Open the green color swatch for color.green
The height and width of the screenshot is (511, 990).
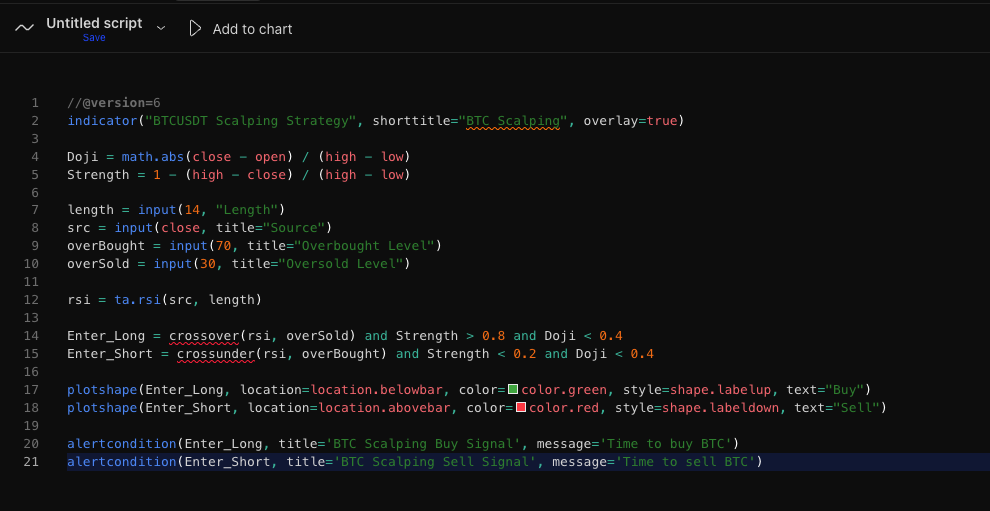tap(513, 390)
